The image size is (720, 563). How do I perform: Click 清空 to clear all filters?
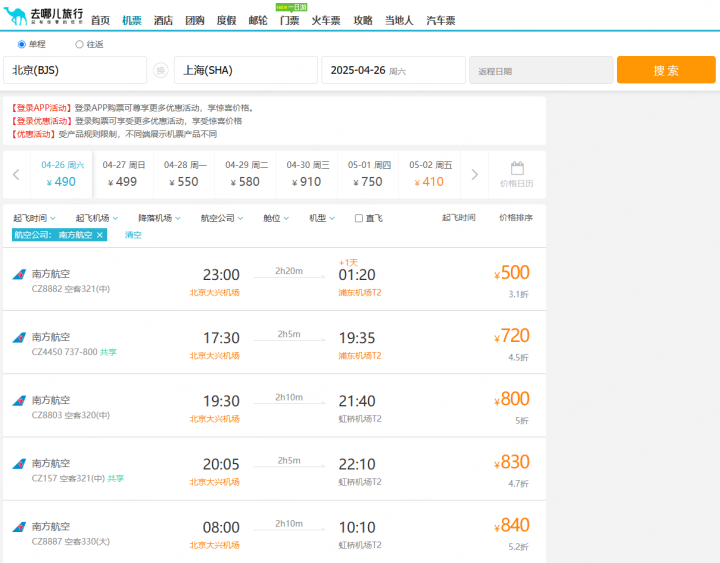(133, 235)
